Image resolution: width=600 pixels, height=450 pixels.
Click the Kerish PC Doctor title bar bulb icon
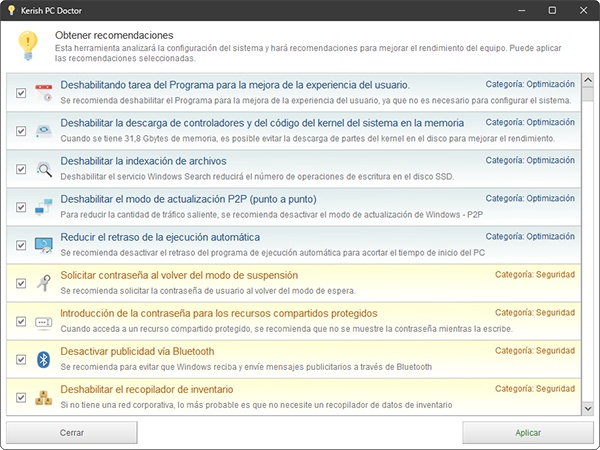[x=11, y=10]
